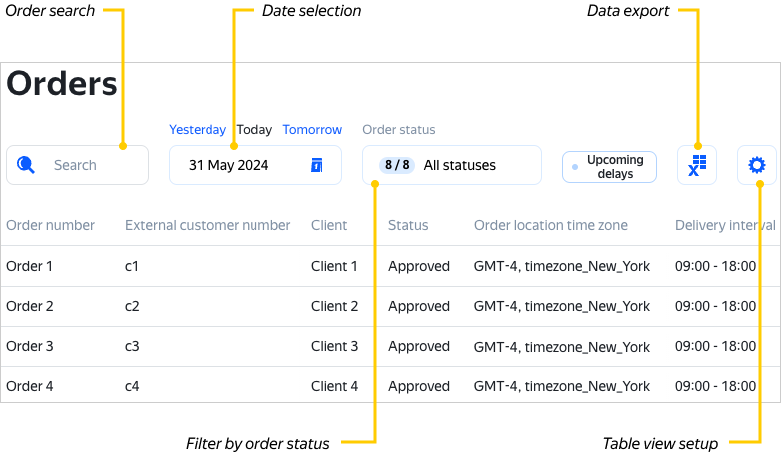Click the Status column header
Screen dimensions: 781x453
(x=408, y=225)
